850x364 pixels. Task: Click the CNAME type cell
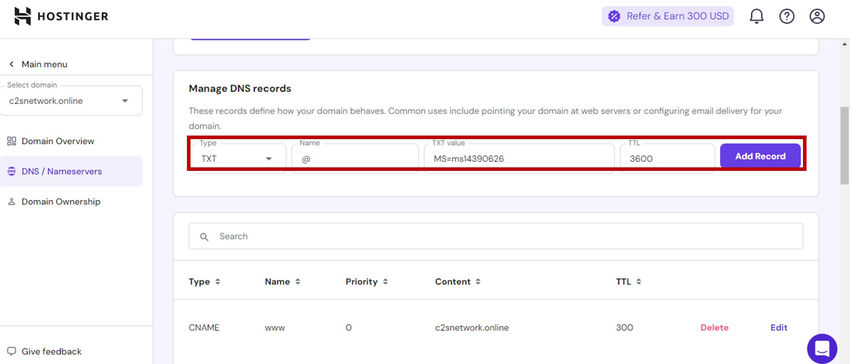(x=204, y=328)
